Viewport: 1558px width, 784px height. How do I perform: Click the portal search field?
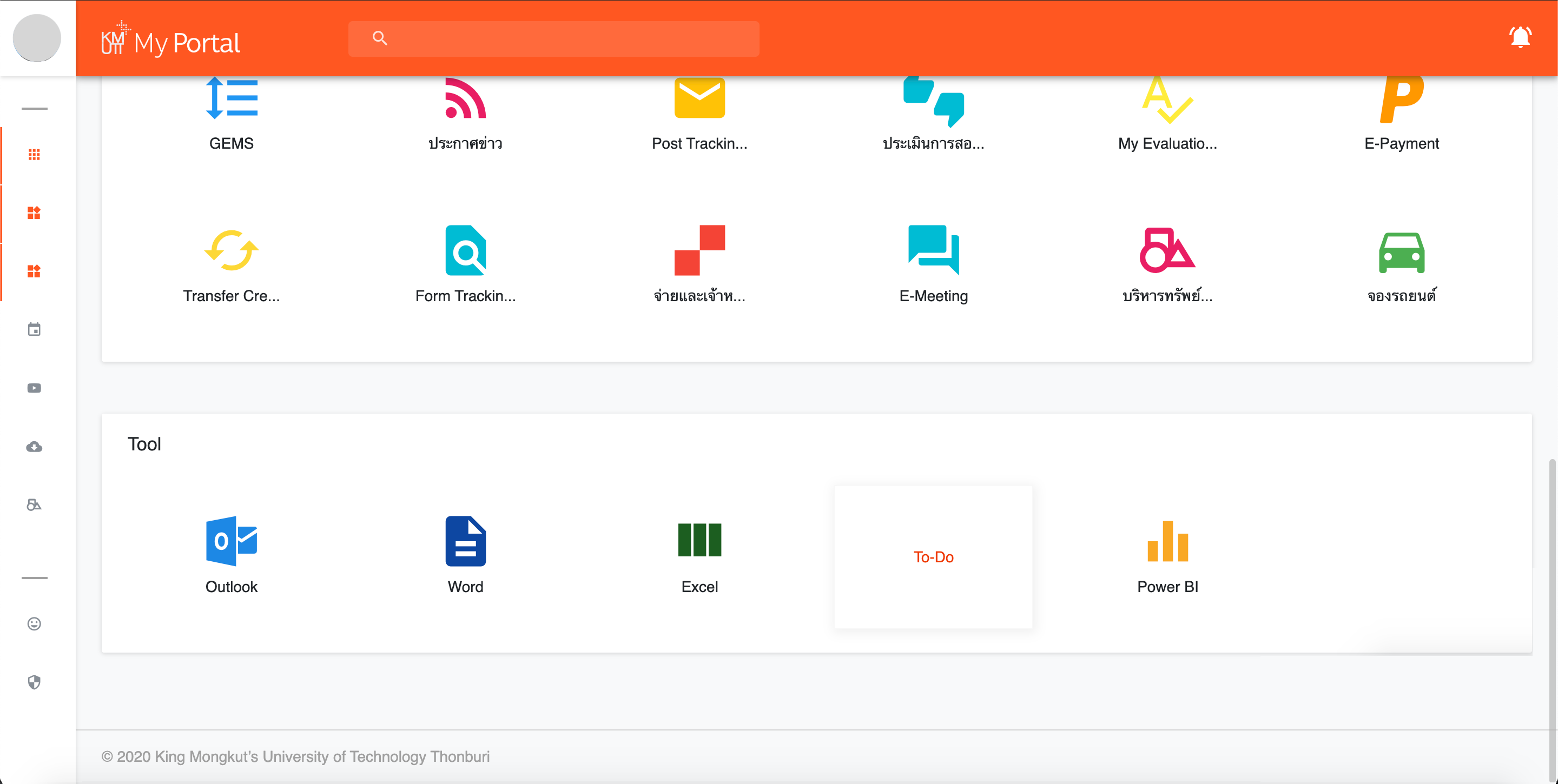[x=553, y=39]
